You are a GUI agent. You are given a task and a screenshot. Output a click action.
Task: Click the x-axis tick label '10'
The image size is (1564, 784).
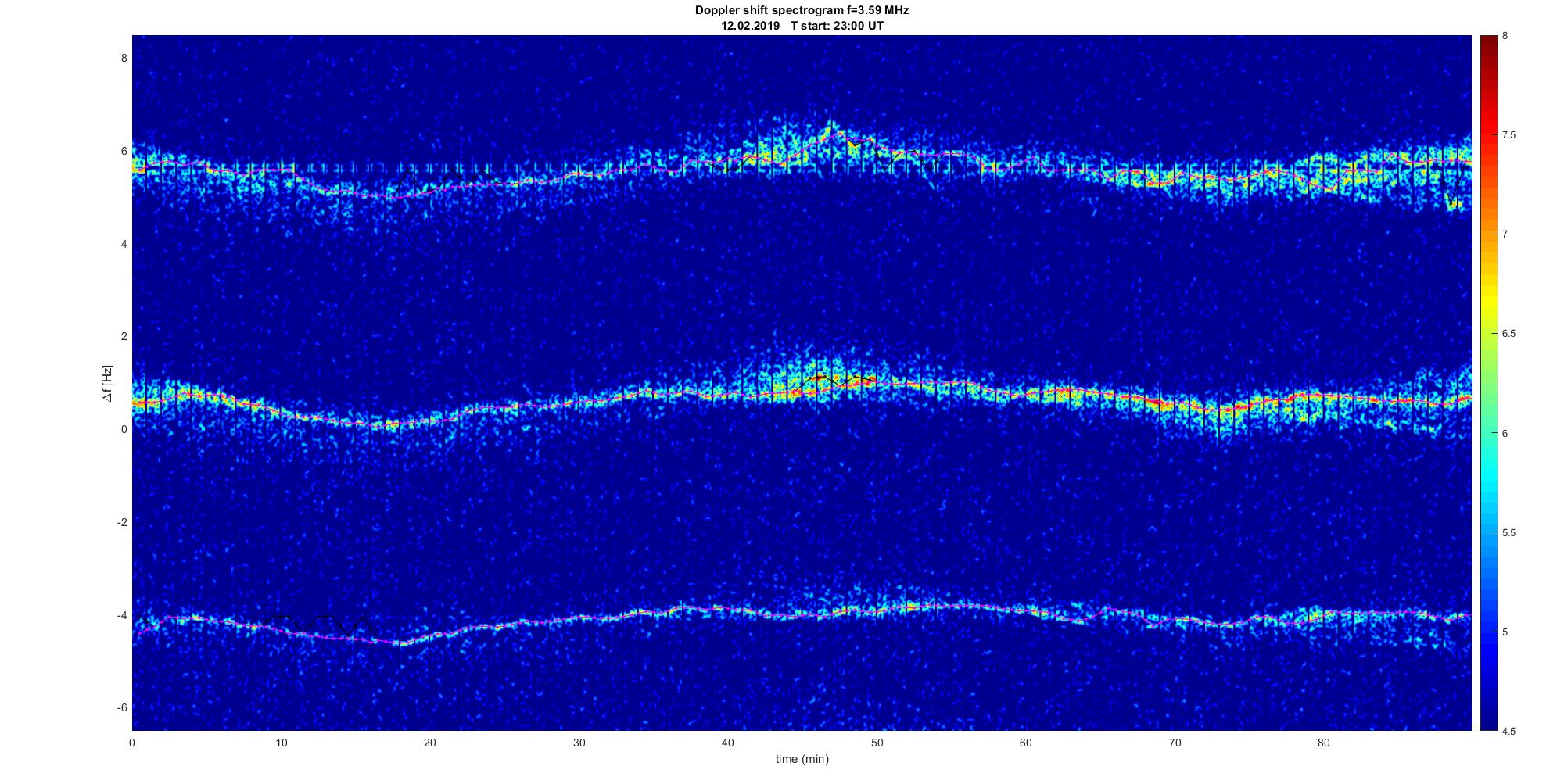pos(281,743)
